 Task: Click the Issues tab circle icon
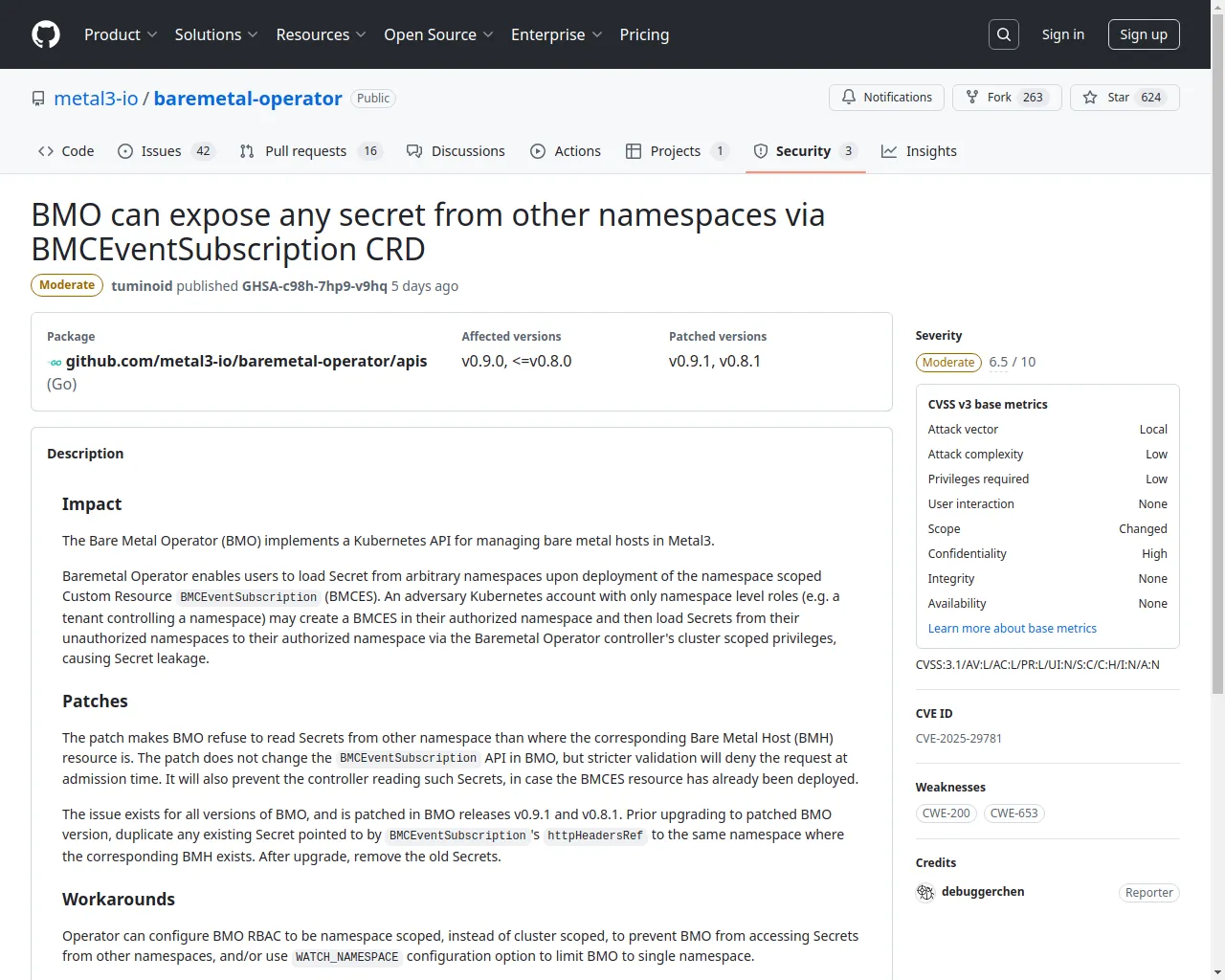pos(125,151)
